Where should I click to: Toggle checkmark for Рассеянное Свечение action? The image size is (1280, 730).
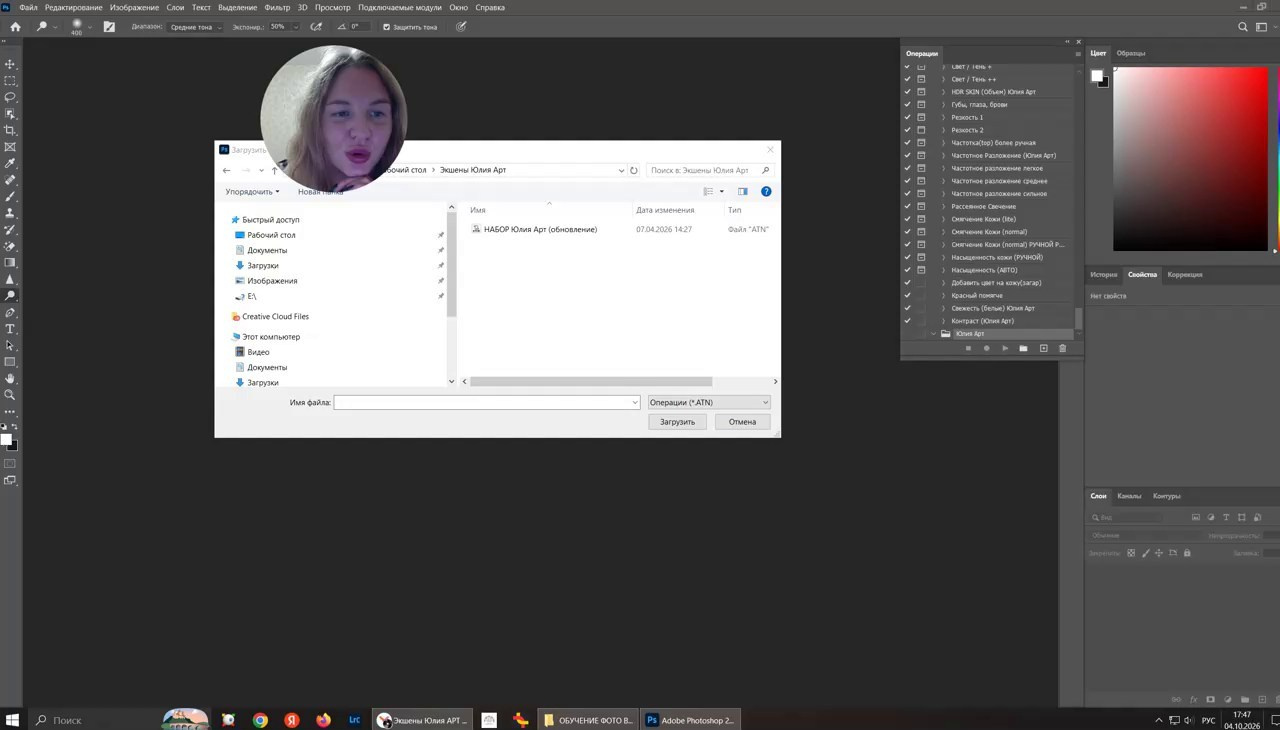(907, 206)
